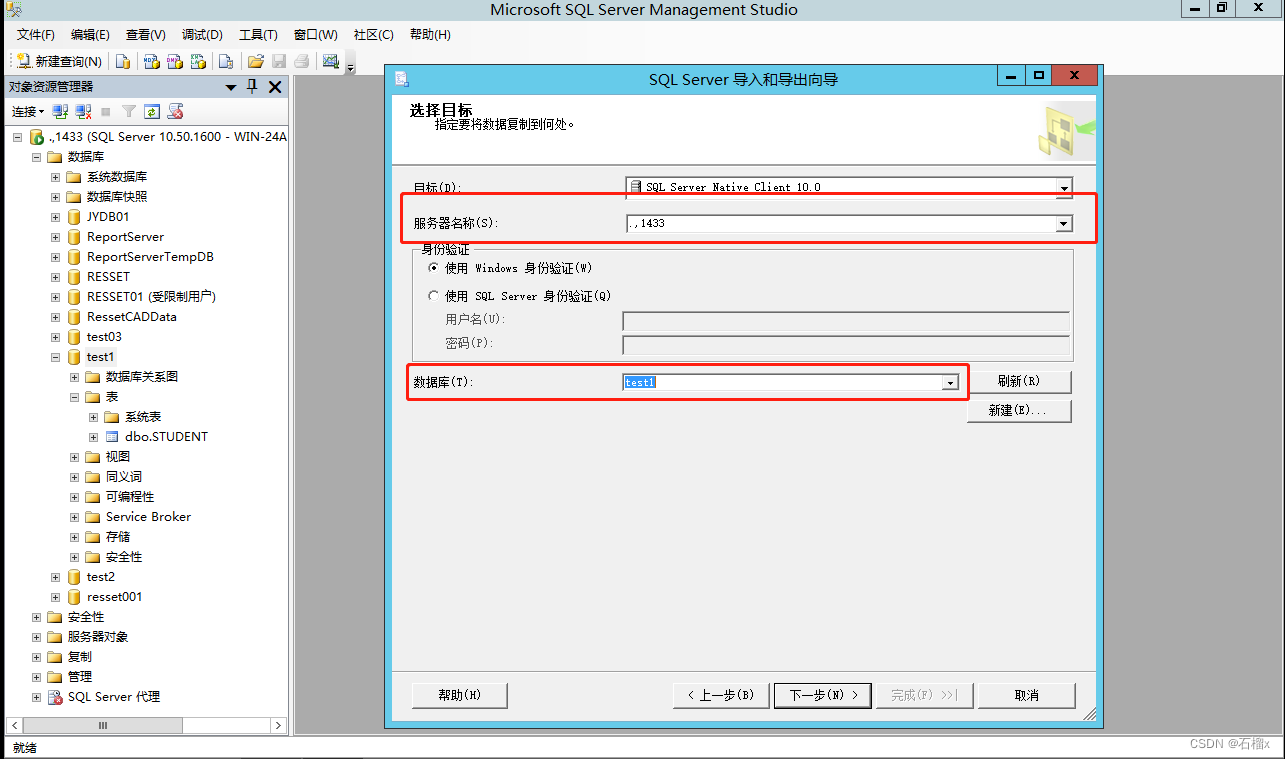This screenshot has height=759, width=1285.
Task: Select the Service Broker folder
Action: 148,517
